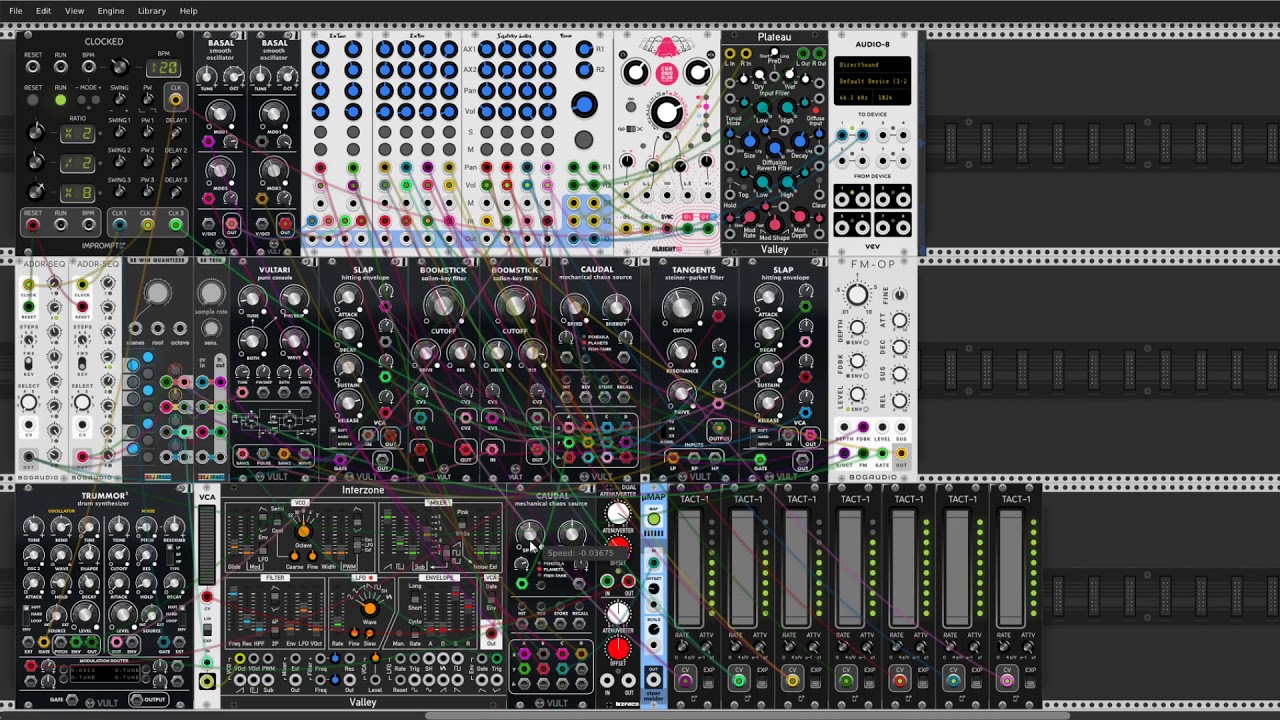Viewport: 1280px width, 720px height.
Task: Flip the LIN/EXP switch on the VCA module
Action: [x=207, y=630]
